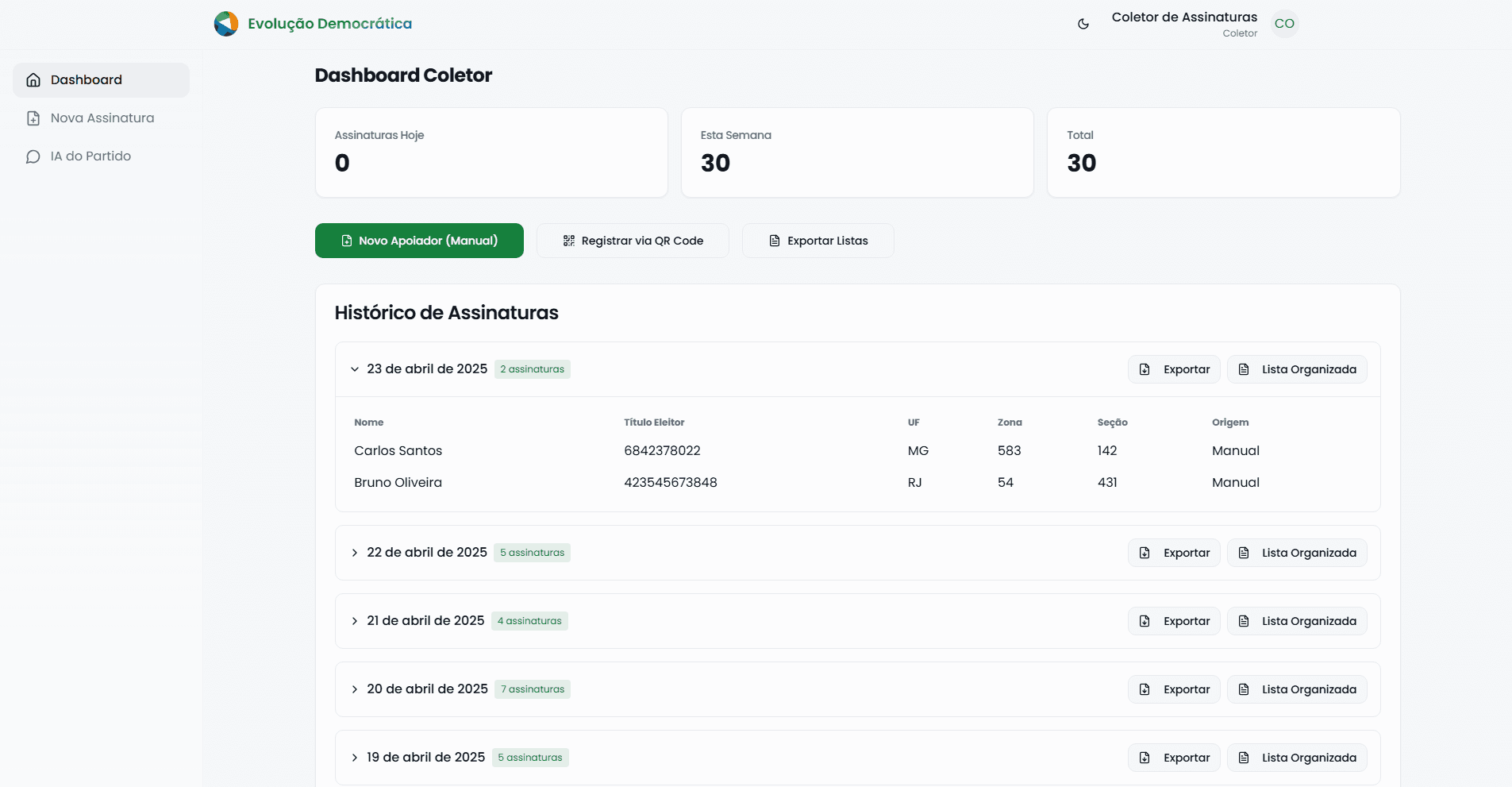Image resolution: width=1512 pixels, height=787 pixels.
Task: Click the Nova Assinatura file icon
Action: (33, 118)
